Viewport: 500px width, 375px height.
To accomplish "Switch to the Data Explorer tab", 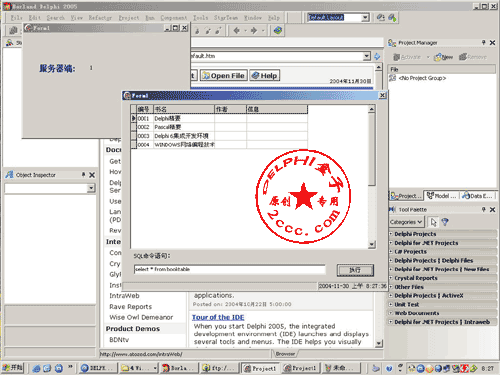I will tap(477, 196).
